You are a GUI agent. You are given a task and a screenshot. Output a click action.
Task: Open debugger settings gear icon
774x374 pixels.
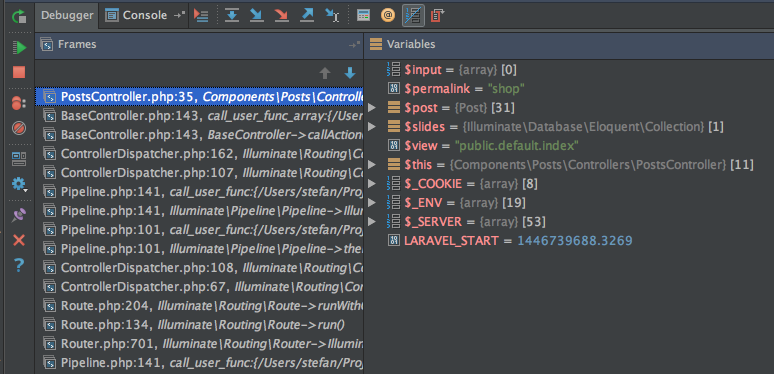coord(19,185)
